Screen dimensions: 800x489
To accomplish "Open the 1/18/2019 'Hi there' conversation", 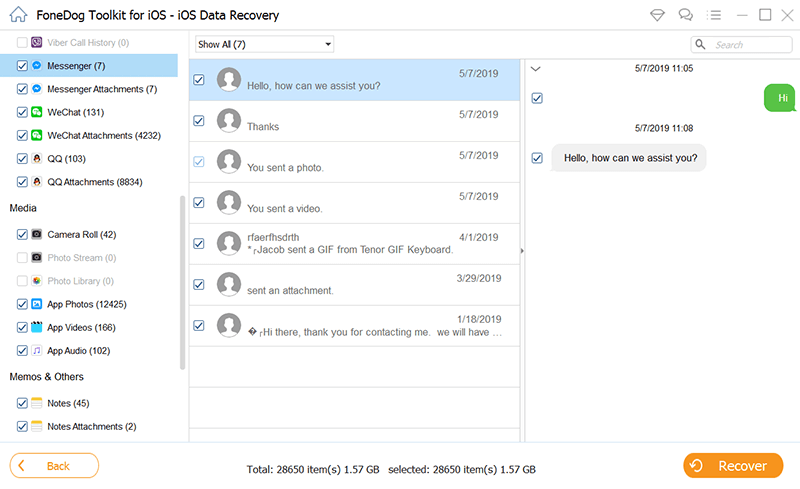I will 355,326.
